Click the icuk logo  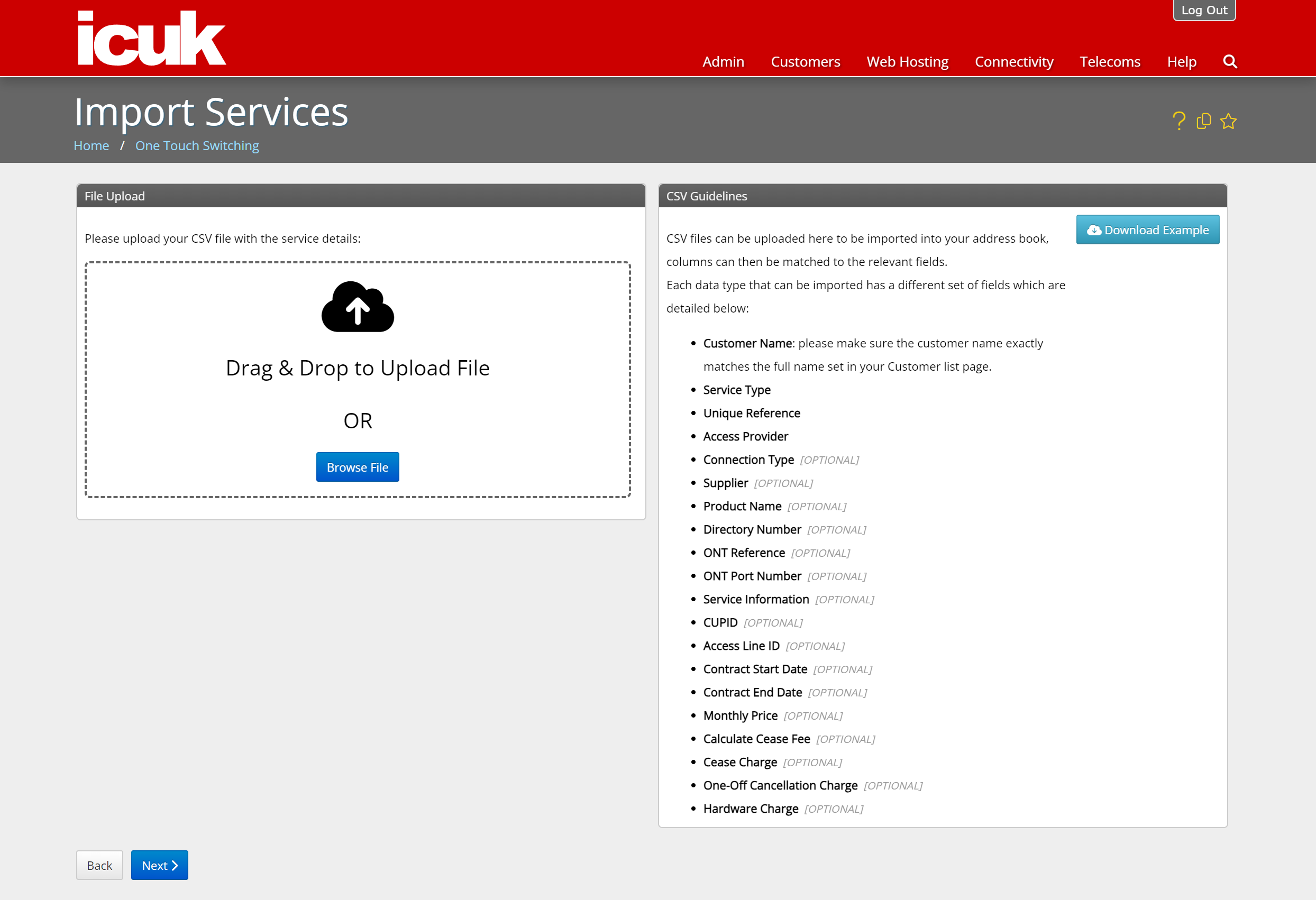[x=151, y=38]
